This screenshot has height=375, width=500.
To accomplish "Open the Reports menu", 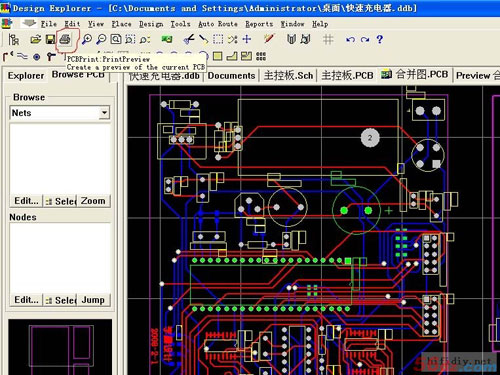I will coord(259,24).
